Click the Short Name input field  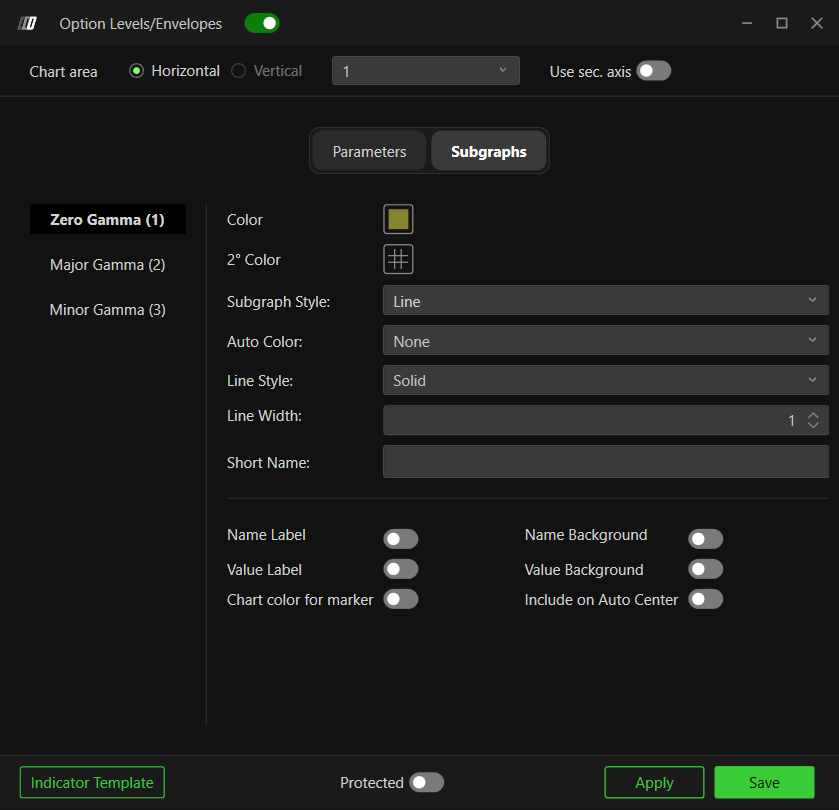(606, 462)
